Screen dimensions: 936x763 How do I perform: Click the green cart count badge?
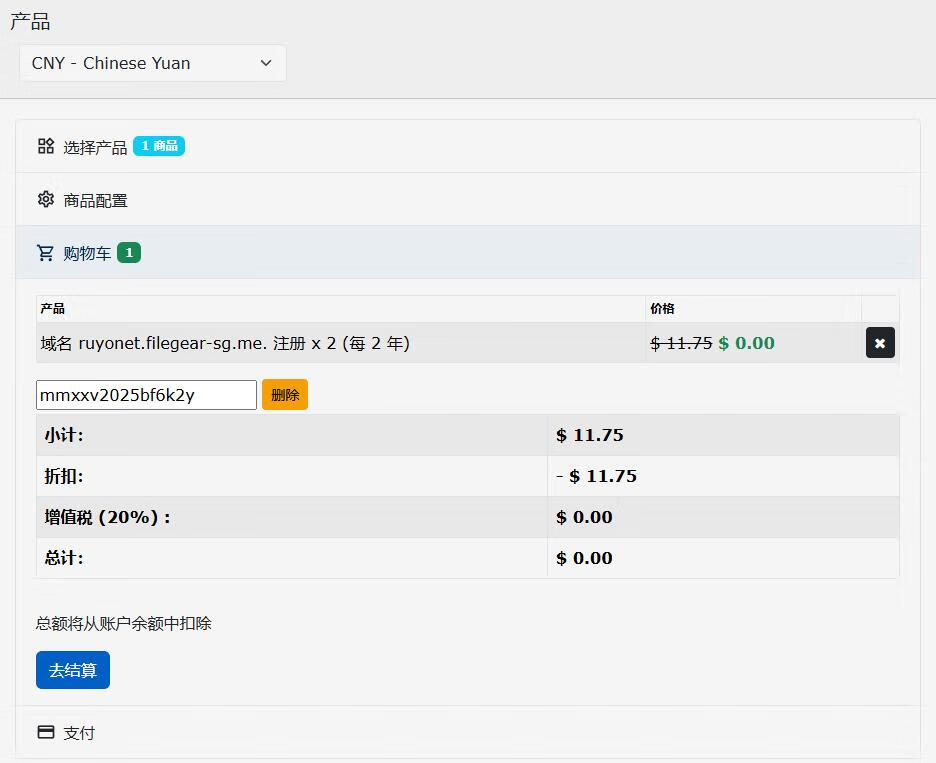(129, 253)
